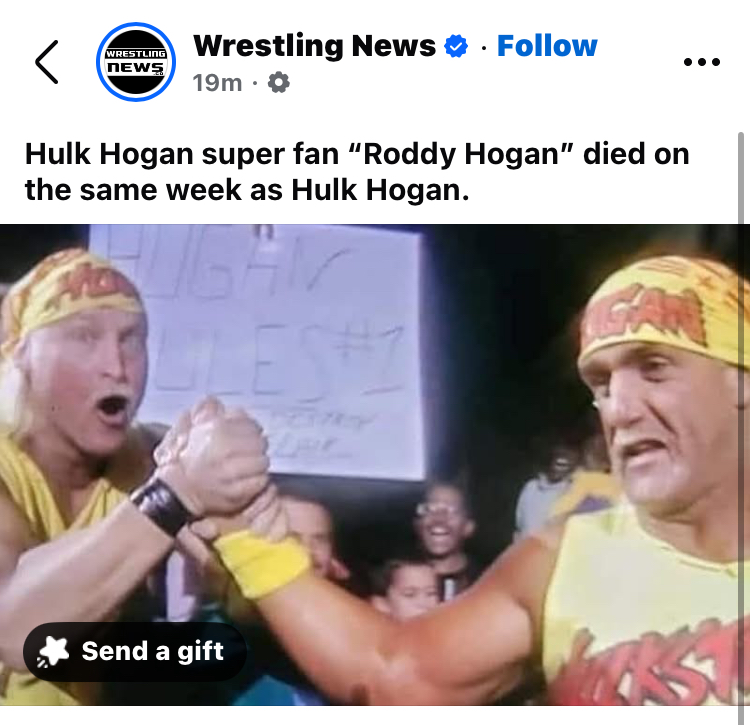Open the Wrestling News profile picture
The height and width of the screenshot is (725, 750).
136,62
